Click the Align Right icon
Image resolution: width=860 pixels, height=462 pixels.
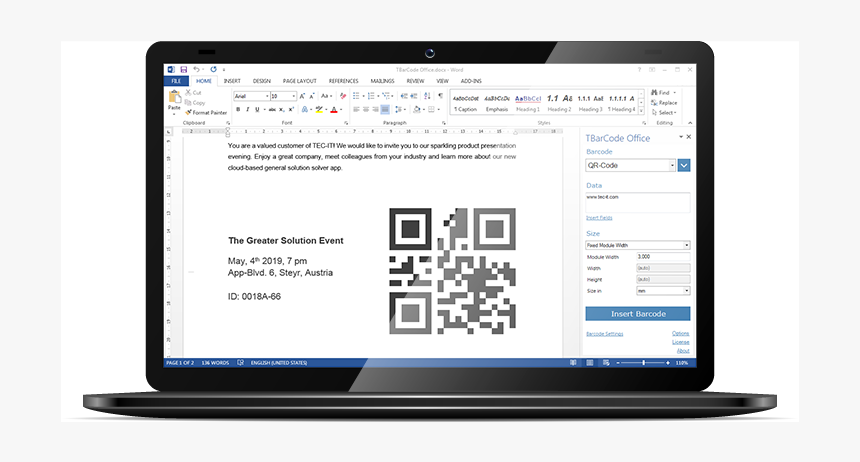375,110
